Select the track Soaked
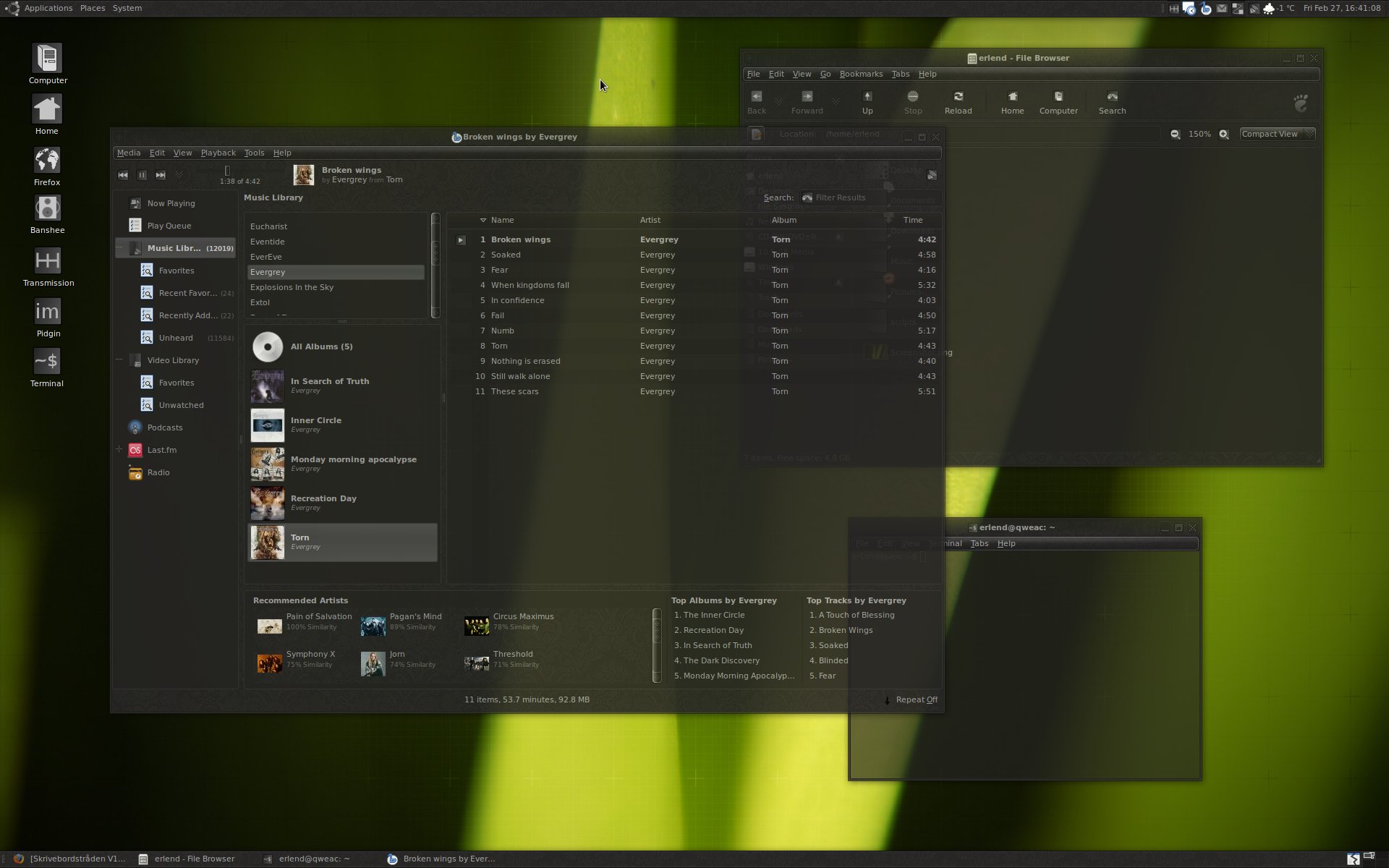 click(x=694, y=255)
